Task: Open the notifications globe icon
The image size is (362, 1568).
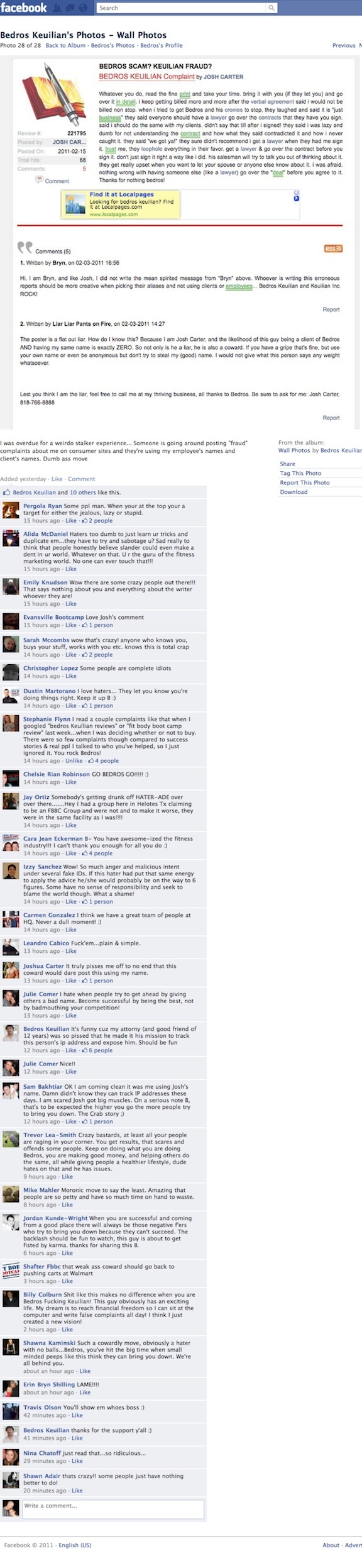Action: coord(82,8)
